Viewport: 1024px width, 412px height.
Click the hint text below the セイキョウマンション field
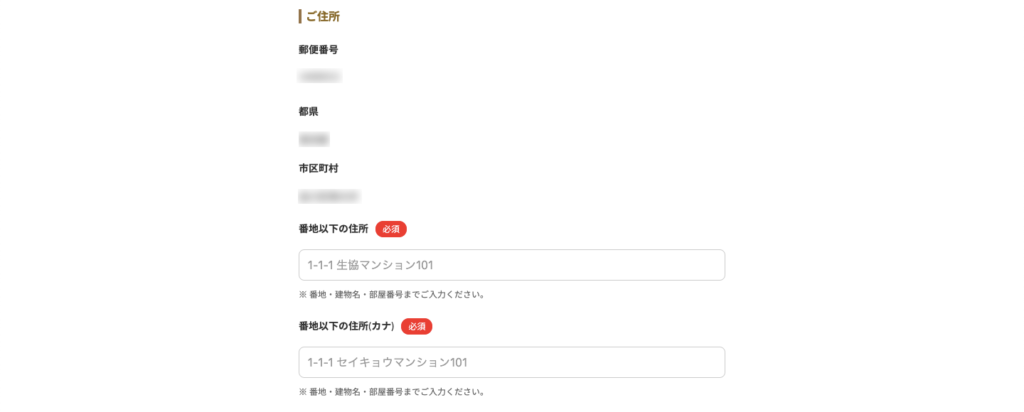392,392
